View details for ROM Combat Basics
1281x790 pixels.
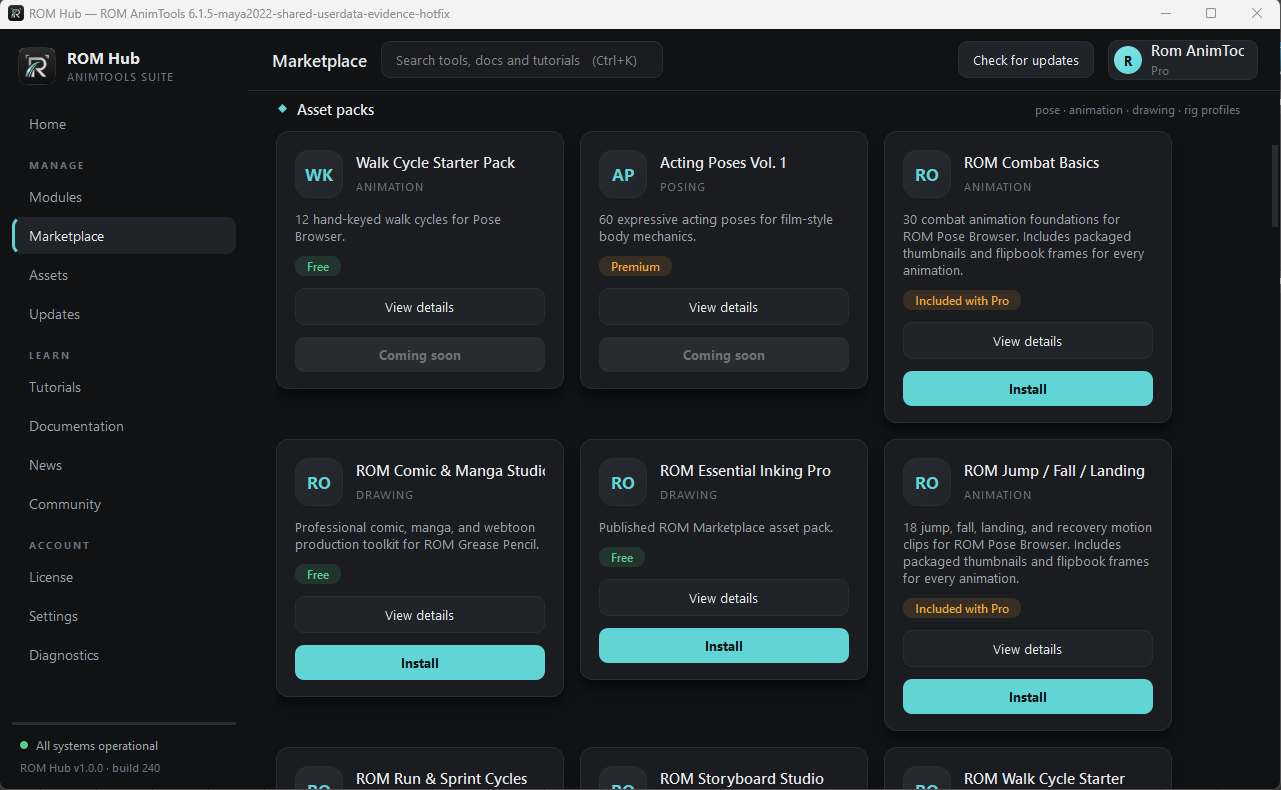[1028, 341]
